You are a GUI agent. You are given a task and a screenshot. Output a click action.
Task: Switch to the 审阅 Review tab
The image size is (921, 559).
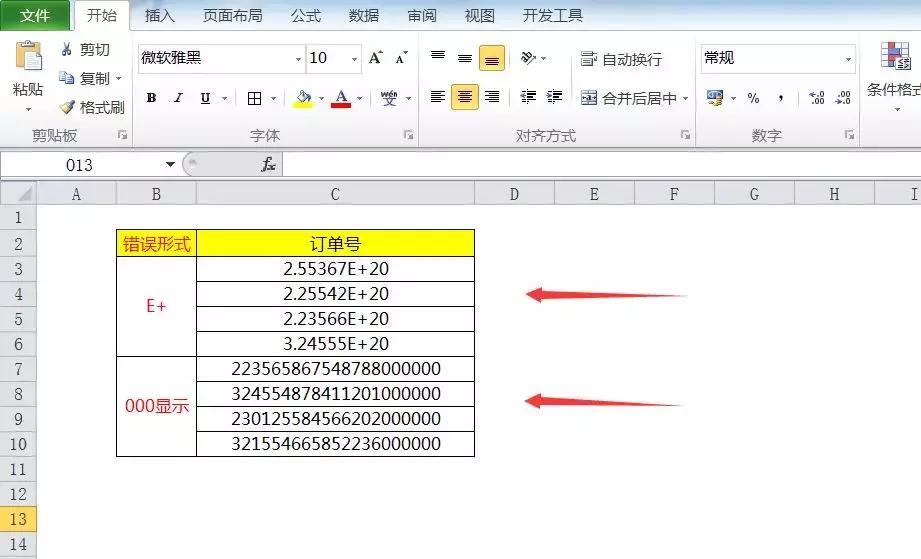(422, 15)
